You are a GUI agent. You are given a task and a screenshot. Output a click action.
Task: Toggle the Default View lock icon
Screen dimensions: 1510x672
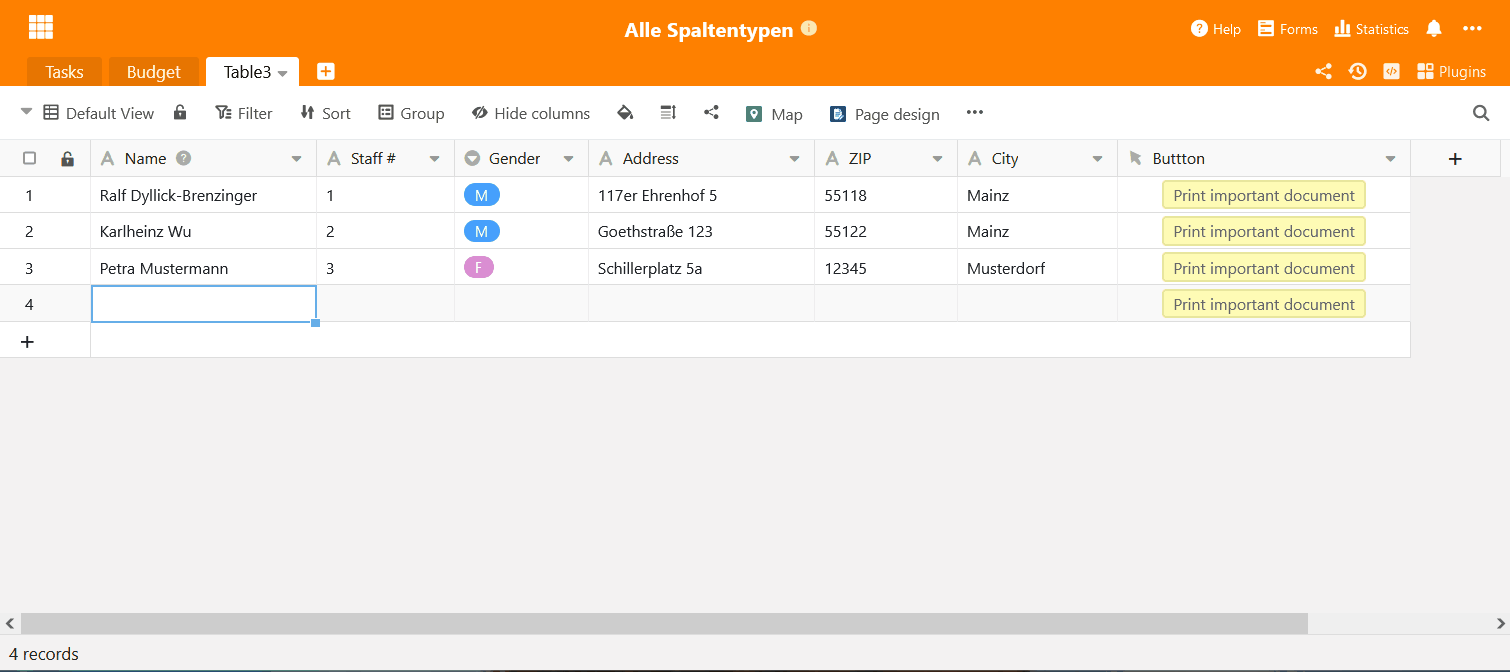tap(180, 112)
